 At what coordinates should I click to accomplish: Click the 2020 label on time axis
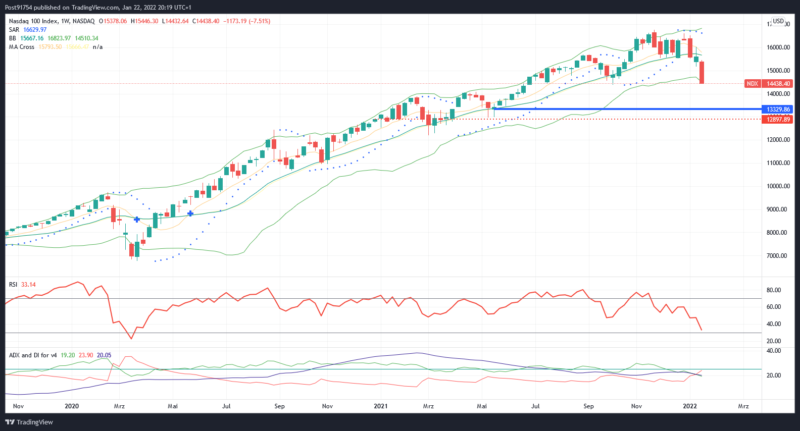71,407
